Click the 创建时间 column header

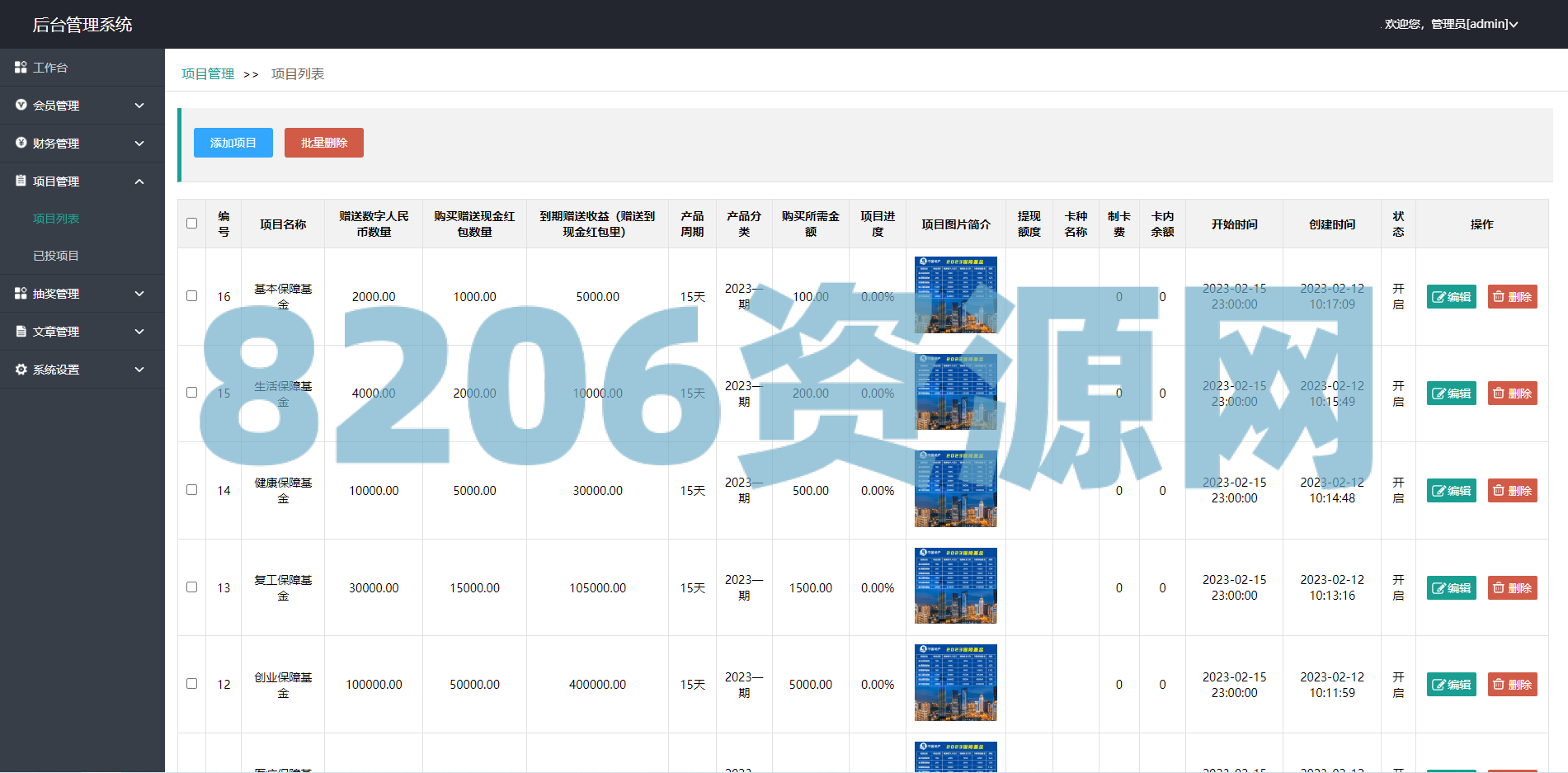pyautogui.click(x=1332, y=224)
